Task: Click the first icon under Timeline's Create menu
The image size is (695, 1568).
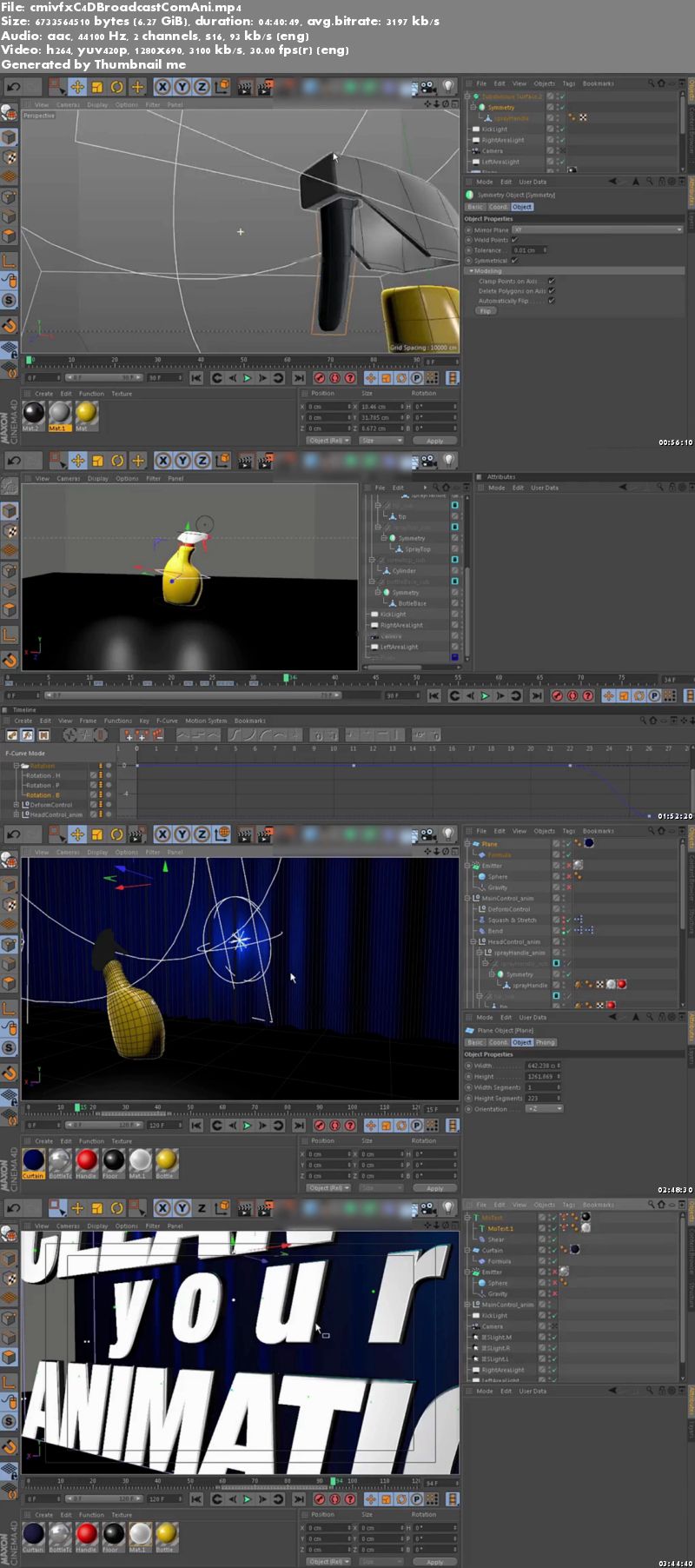Action: pyautogui.click(x=12, y=735)
